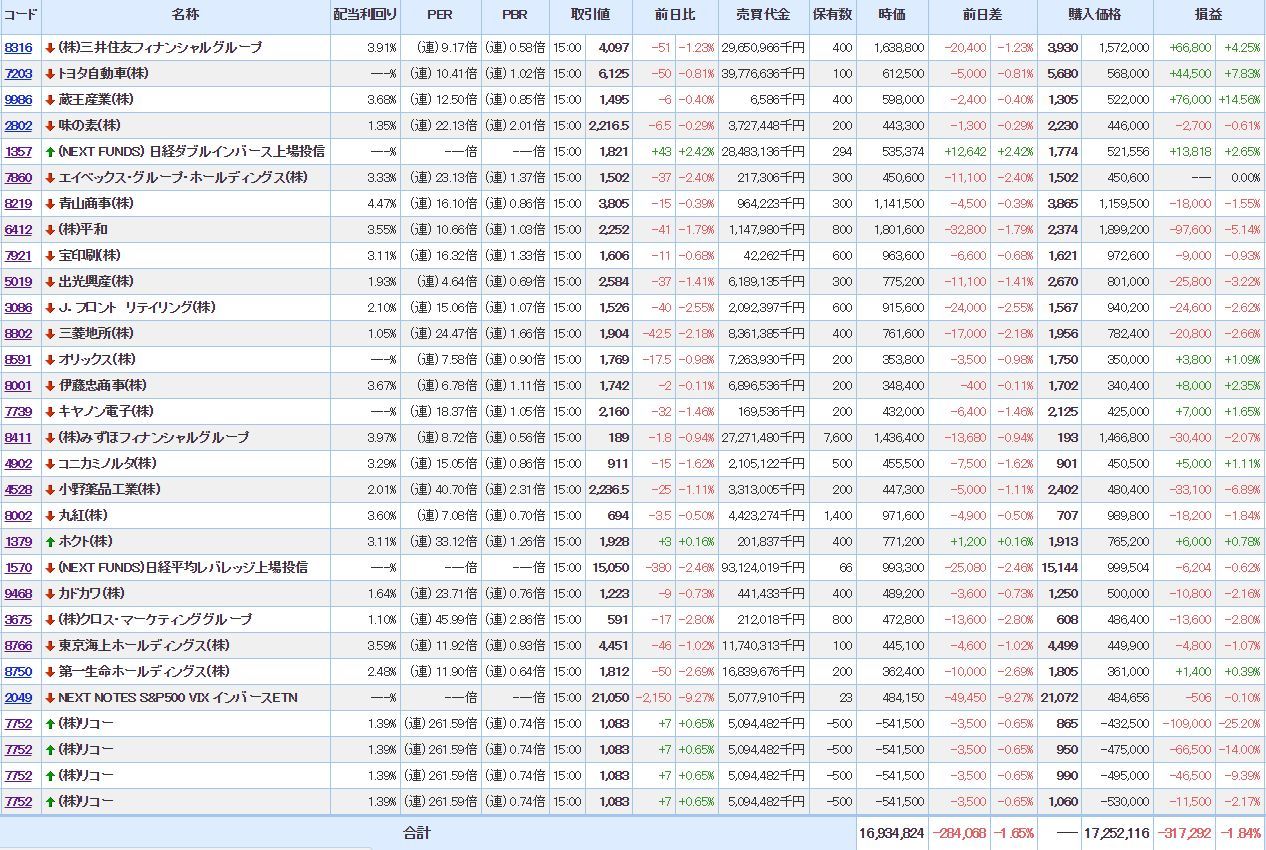Viewport: 1266px width, 850px height.
Task: Click the red down arrow beside トヨタ自動車
Action: [50, 74]
